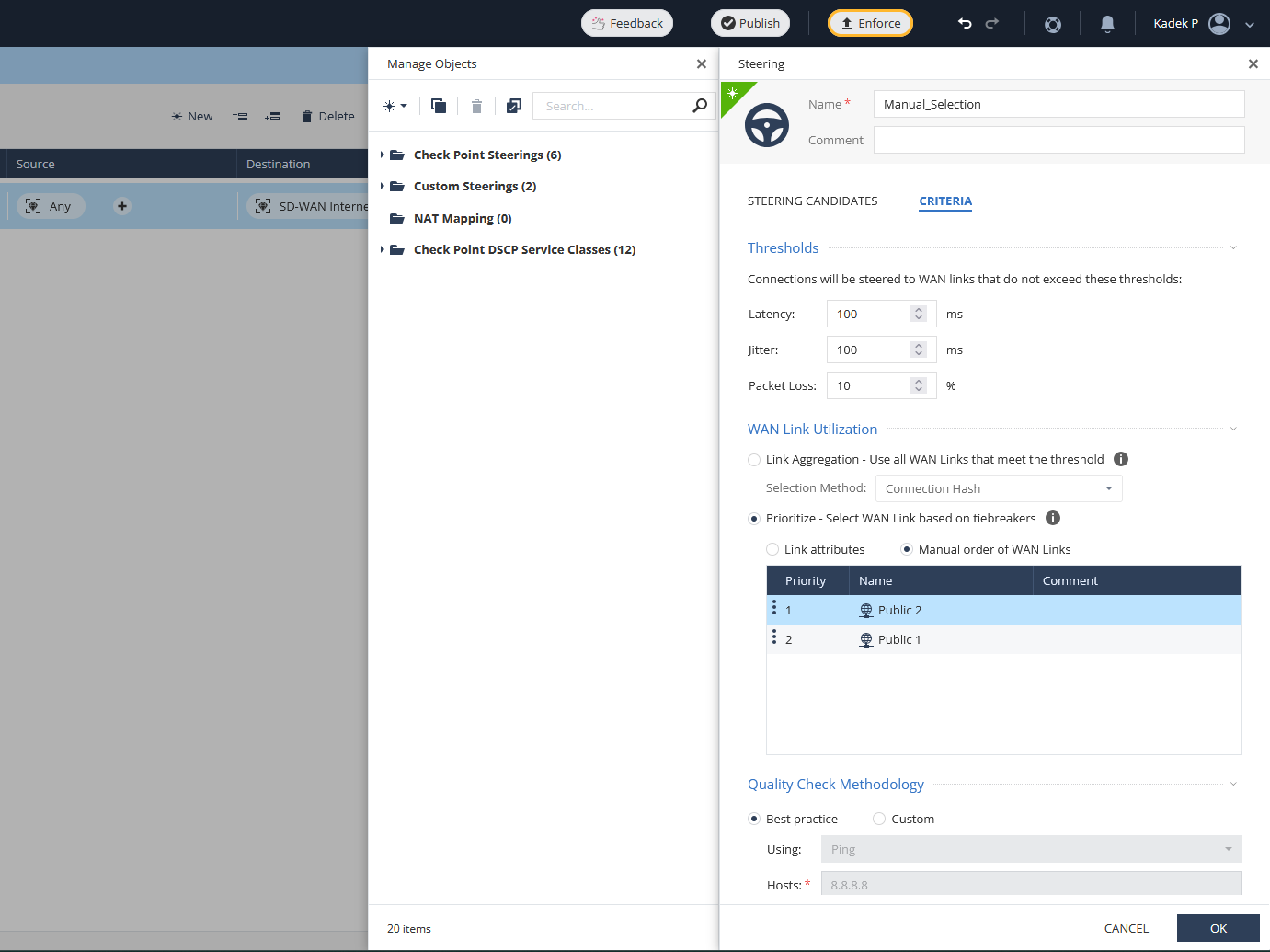Click the drag handle for Public 2 row
The image size is (1270, 952).
point(774,608)
